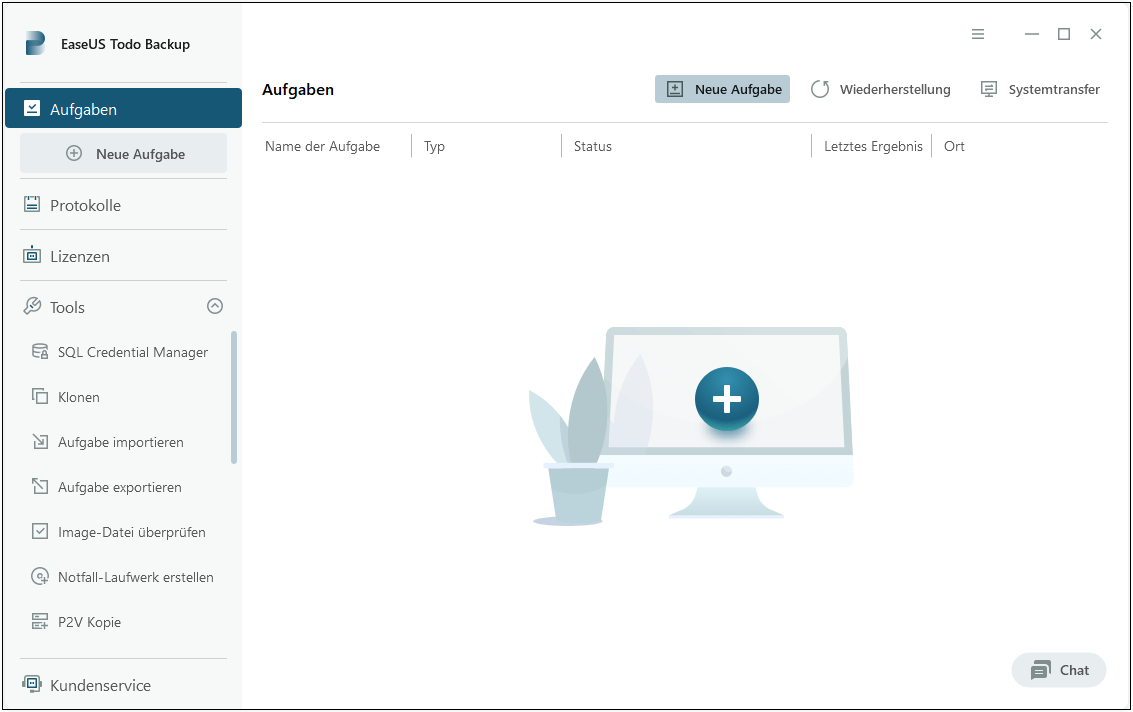The image size is (1133, 712).
Task: Open the Chat button
Action: [1059, 670]
